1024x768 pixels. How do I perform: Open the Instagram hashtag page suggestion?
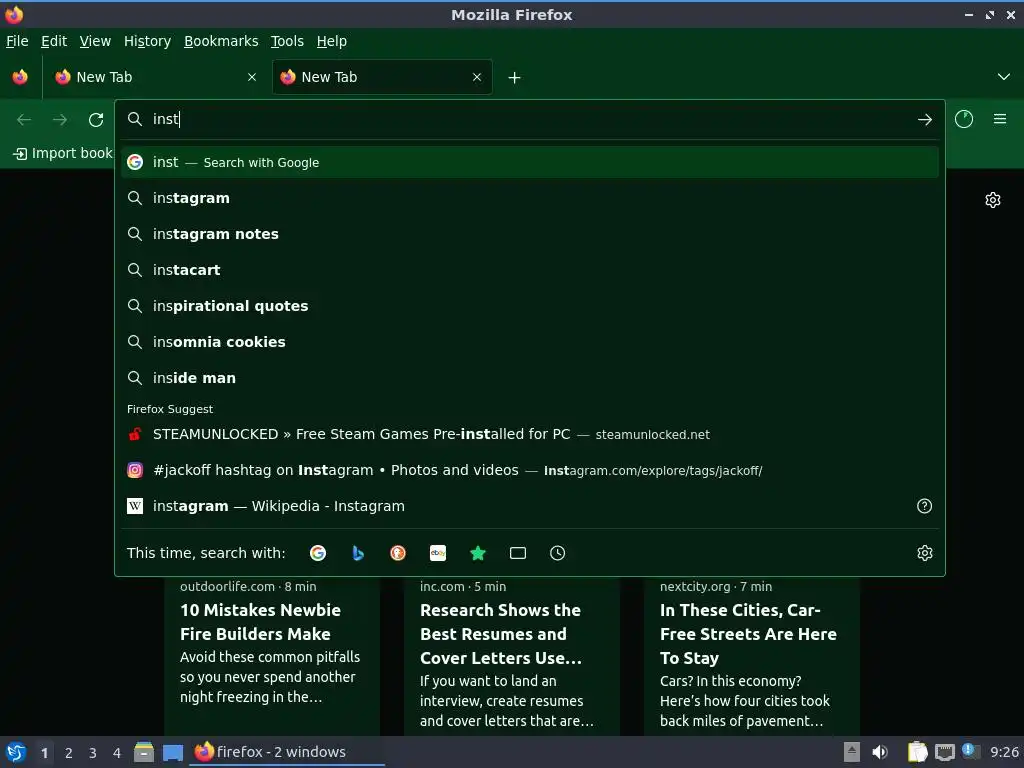(530, 470)
